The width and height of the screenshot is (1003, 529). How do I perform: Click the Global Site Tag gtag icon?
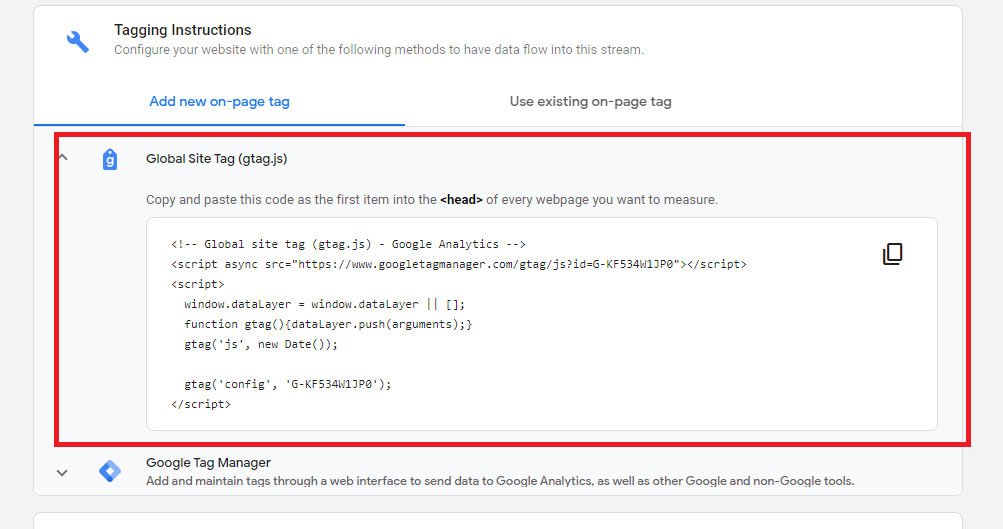click(x=110, y=159)
